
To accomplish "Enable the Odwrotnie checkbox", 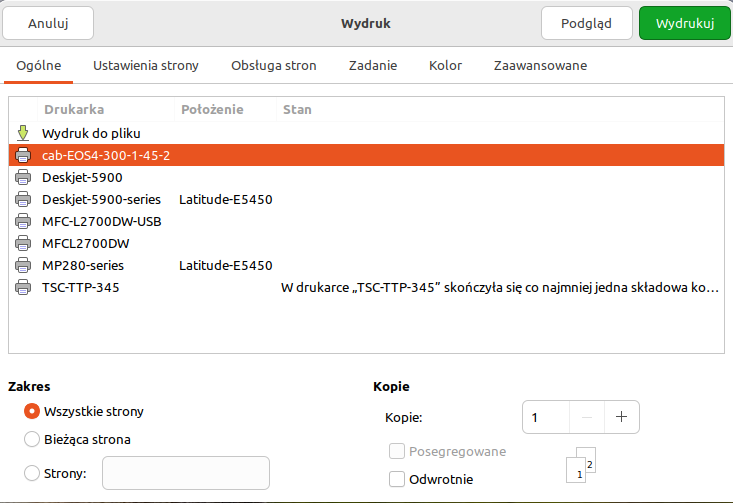I will [x=397, y=479].
